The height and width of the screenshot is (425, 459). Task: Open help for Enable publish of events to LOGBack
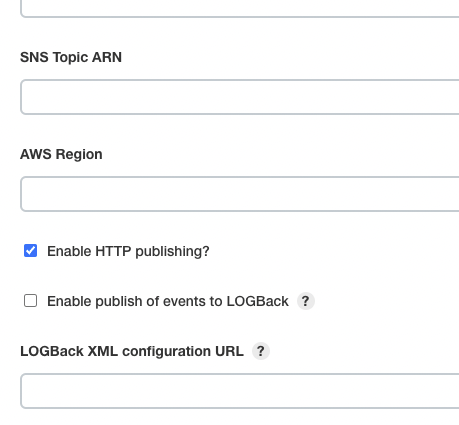click(x=306, y=301)
